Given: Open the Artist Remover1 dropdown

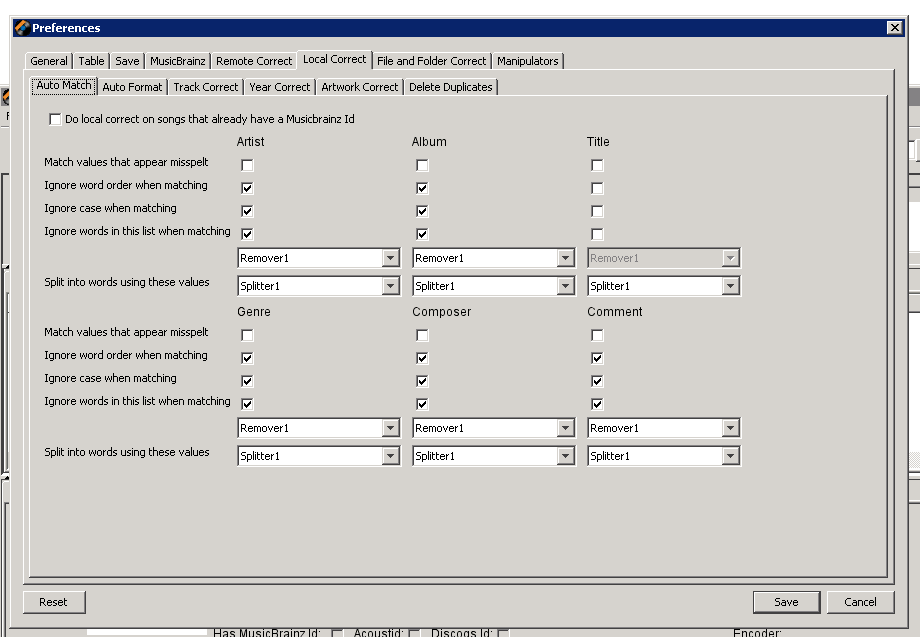Looking at the screenshot, I should click(319, 258).
